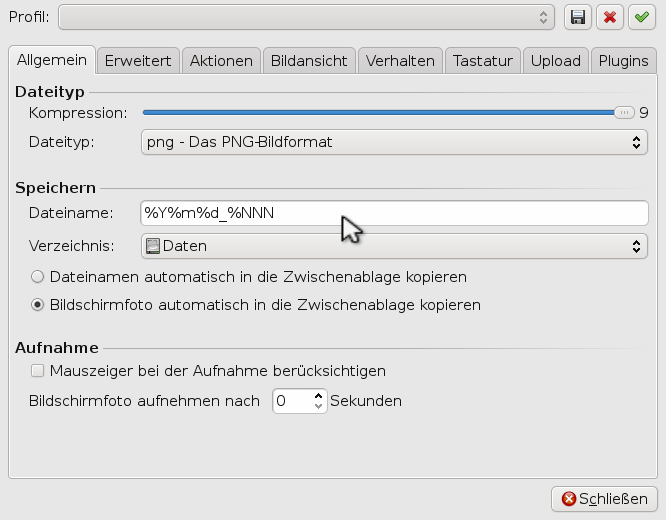Select Bildschirmfoto automatisch in die Zwischenablage kopieren
This screenshot has width=666, height=520.
[x=38, y=304]
